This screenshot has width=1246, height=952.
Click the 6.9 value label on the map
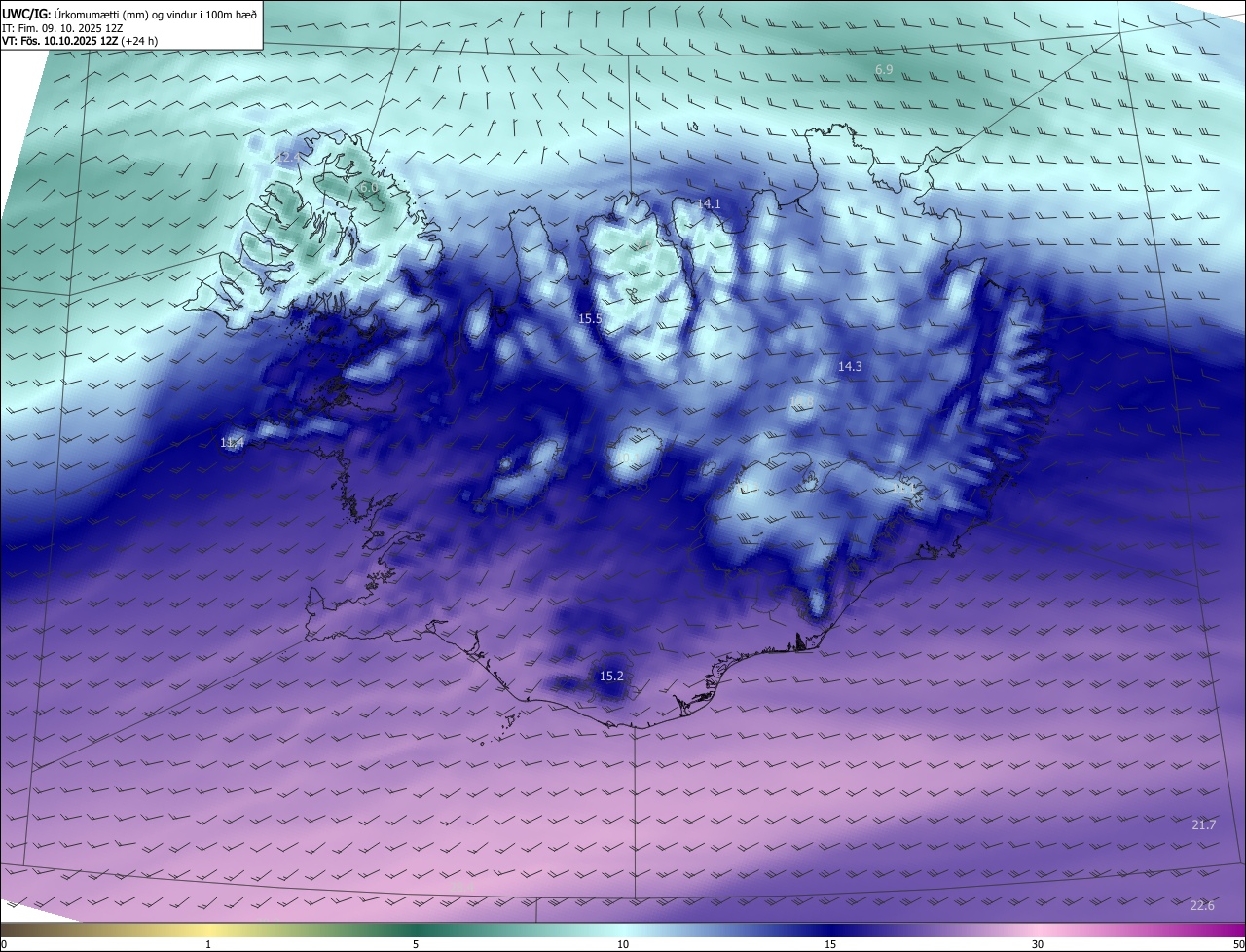click(884, 69)
